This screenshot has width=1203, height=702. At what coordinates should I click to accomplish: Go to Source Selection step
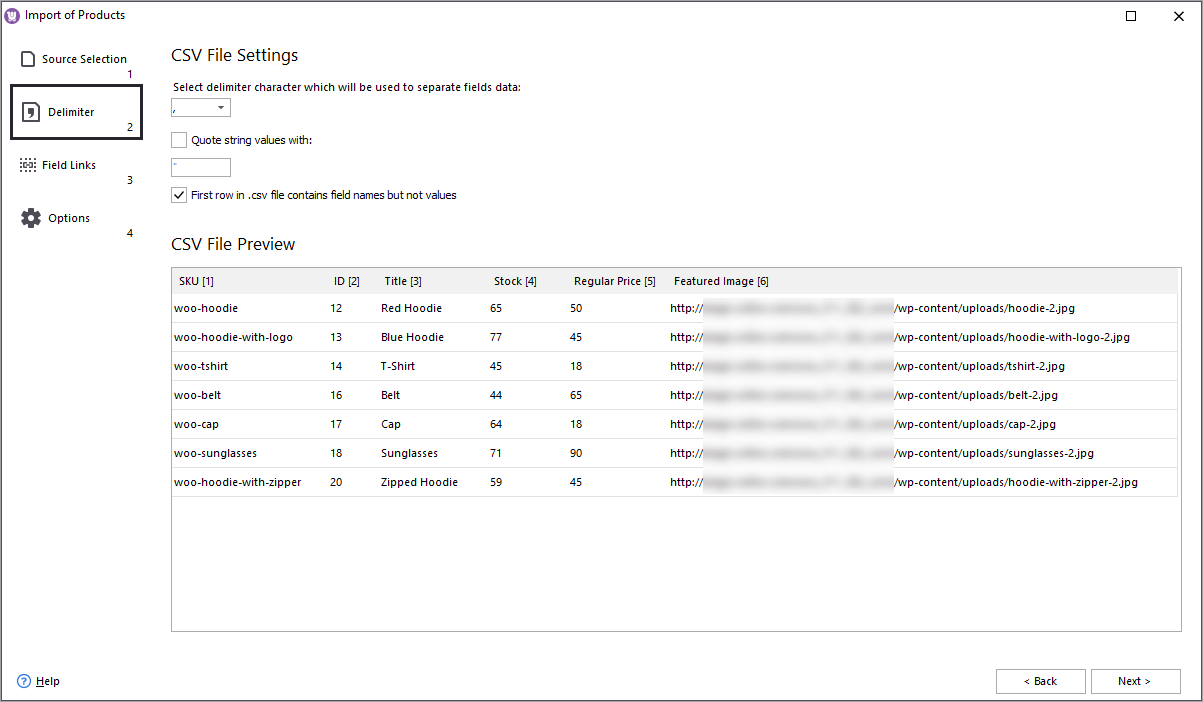tap(84, 59)
